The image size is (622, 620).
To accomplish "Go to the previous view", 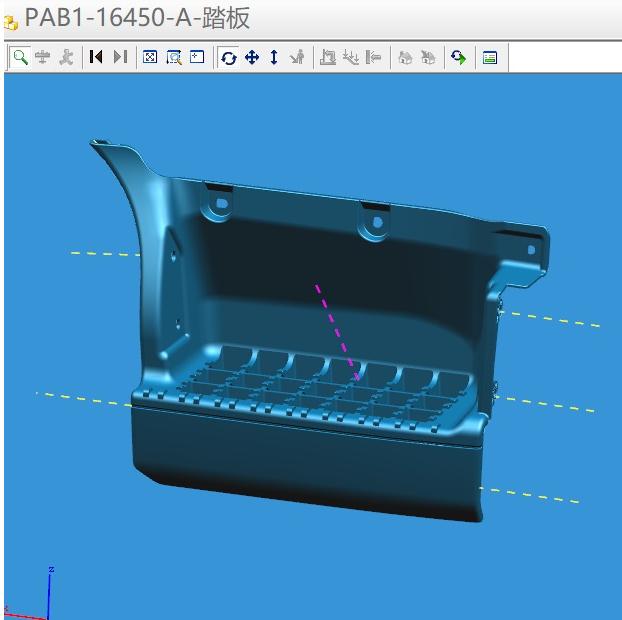I will tap(96, 57).
